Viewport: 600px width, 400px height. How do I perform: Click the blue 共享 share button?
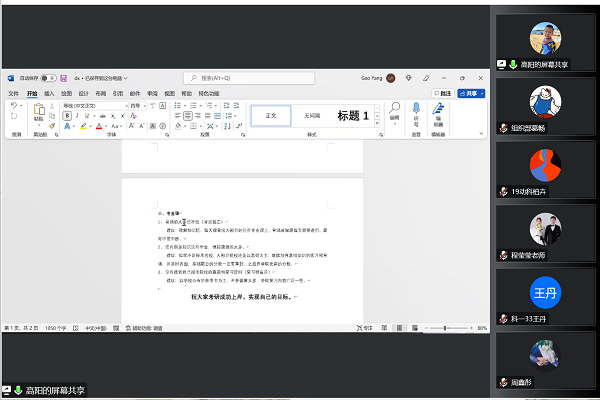pyautogui.click(x=471, y=93)
